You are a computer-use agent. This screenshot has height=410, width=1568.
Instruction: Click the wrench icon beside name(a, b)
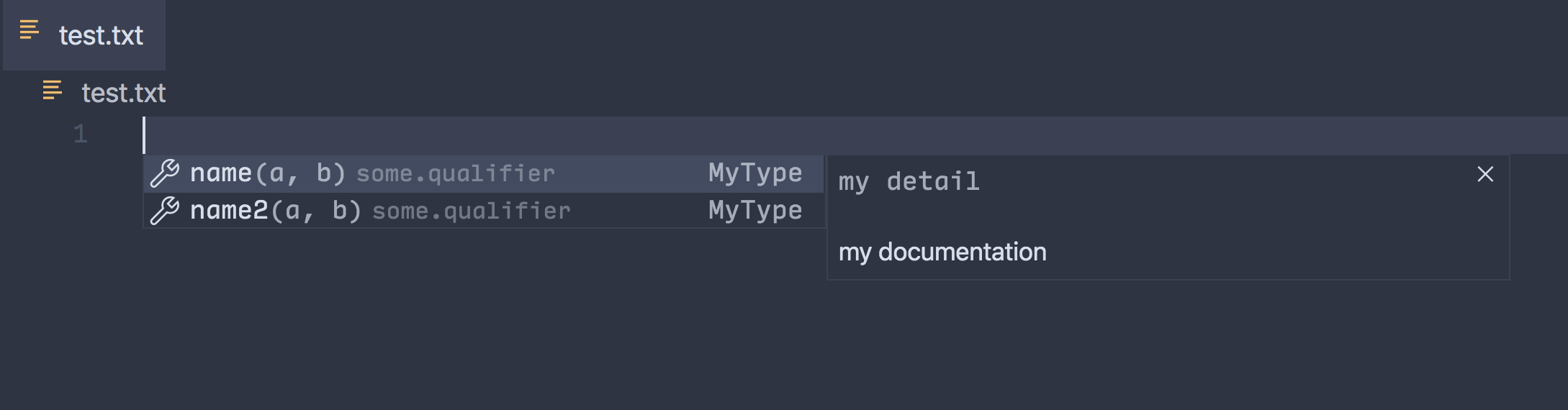pos(165,173)
